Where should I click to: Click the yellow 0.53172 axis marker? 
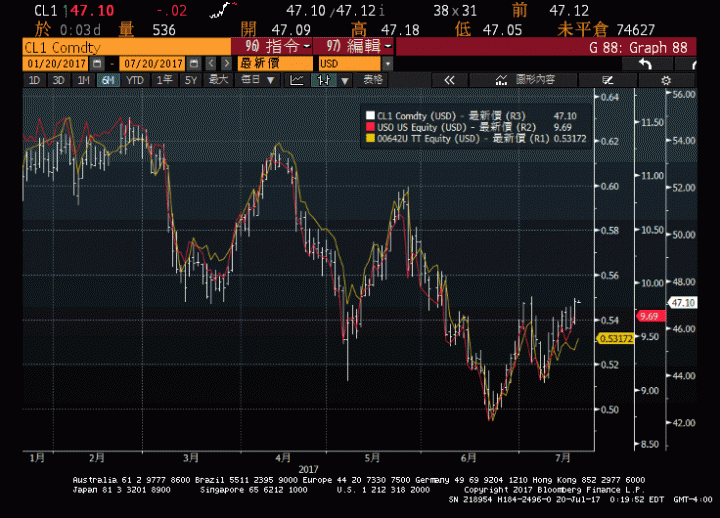pyautogui.click(x=616, y=338)
